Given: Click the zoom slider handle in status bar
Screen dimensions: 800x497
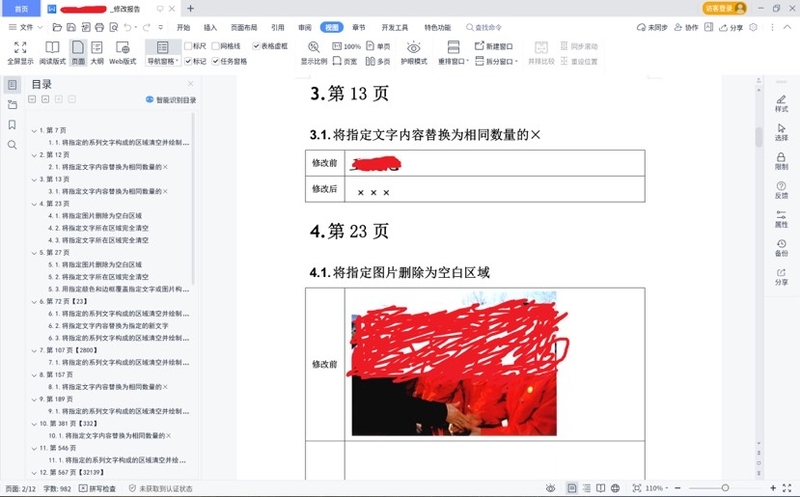Looking at the screenshot, I should pyautogui.click(x=725, y=488).
